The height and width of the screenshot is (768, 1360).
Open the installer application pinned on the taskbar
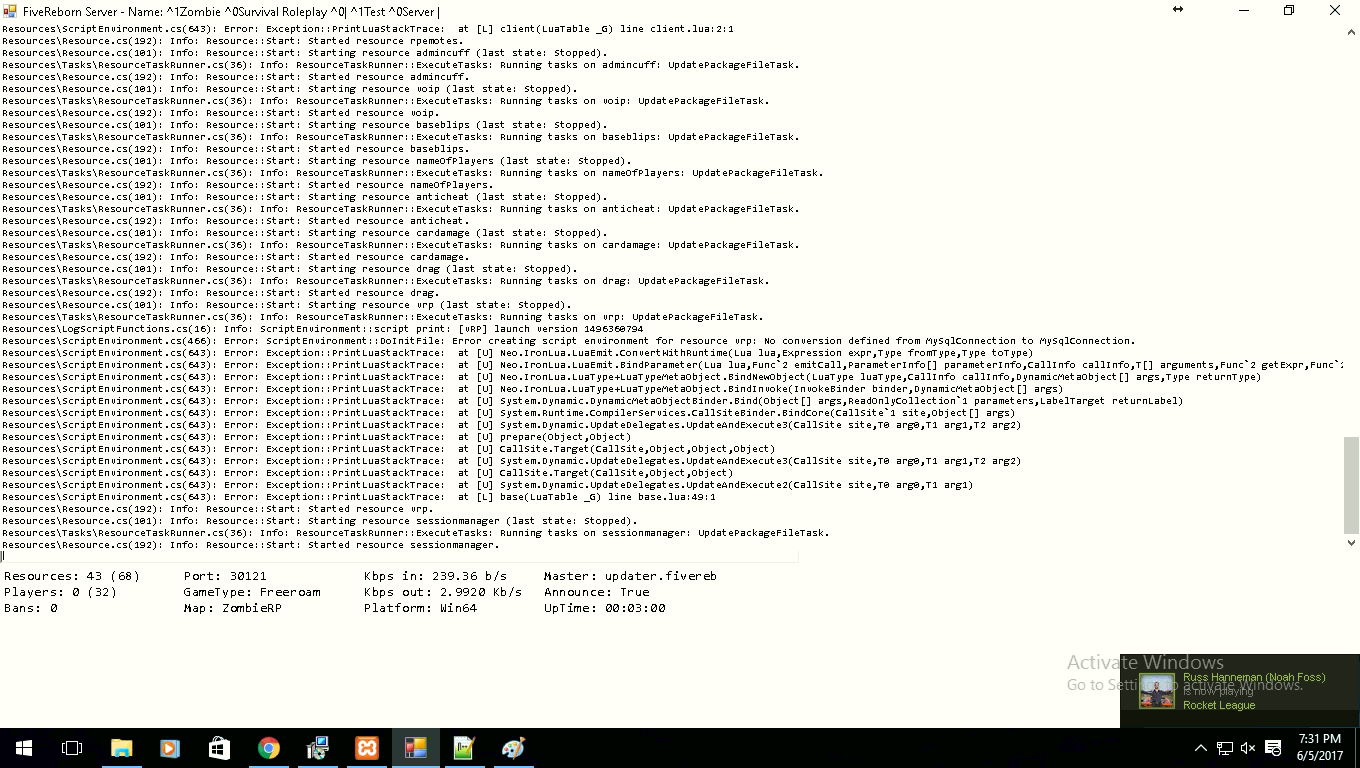point(317,748)
